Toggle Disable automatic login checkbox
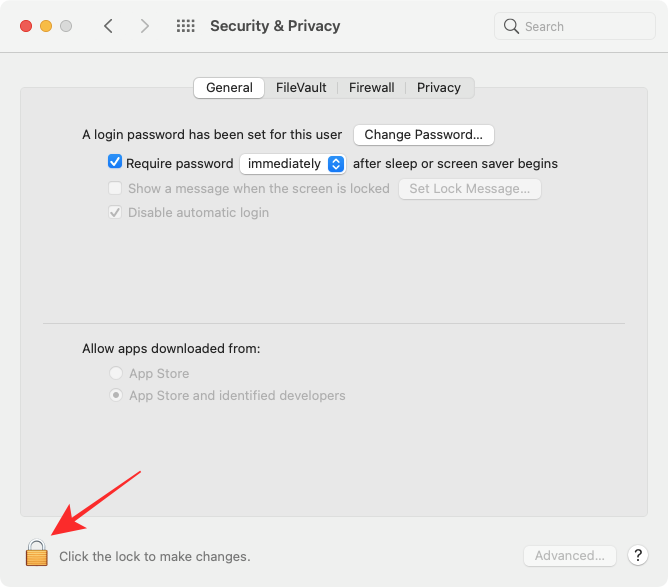This screenshot has height=587, width=668. (x=115, y=212)
